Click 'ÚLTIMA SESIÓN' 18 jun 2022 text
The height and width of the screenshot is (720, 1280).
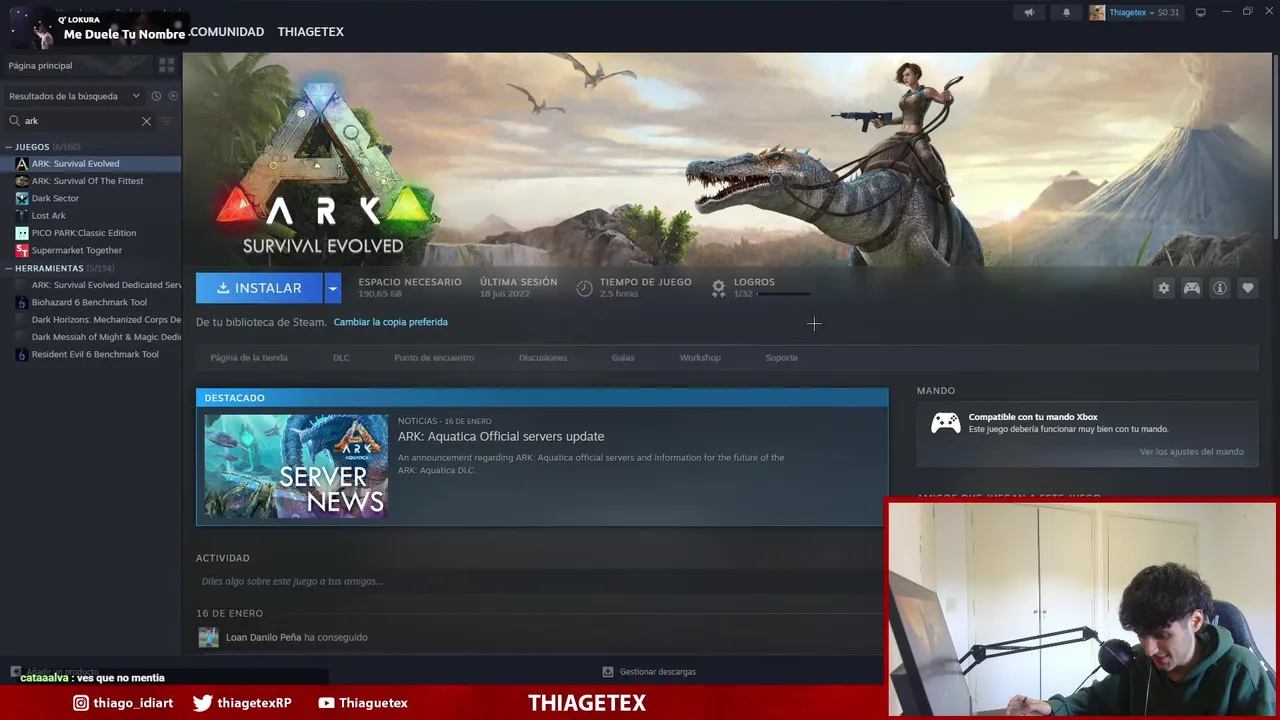click(518, 288)
